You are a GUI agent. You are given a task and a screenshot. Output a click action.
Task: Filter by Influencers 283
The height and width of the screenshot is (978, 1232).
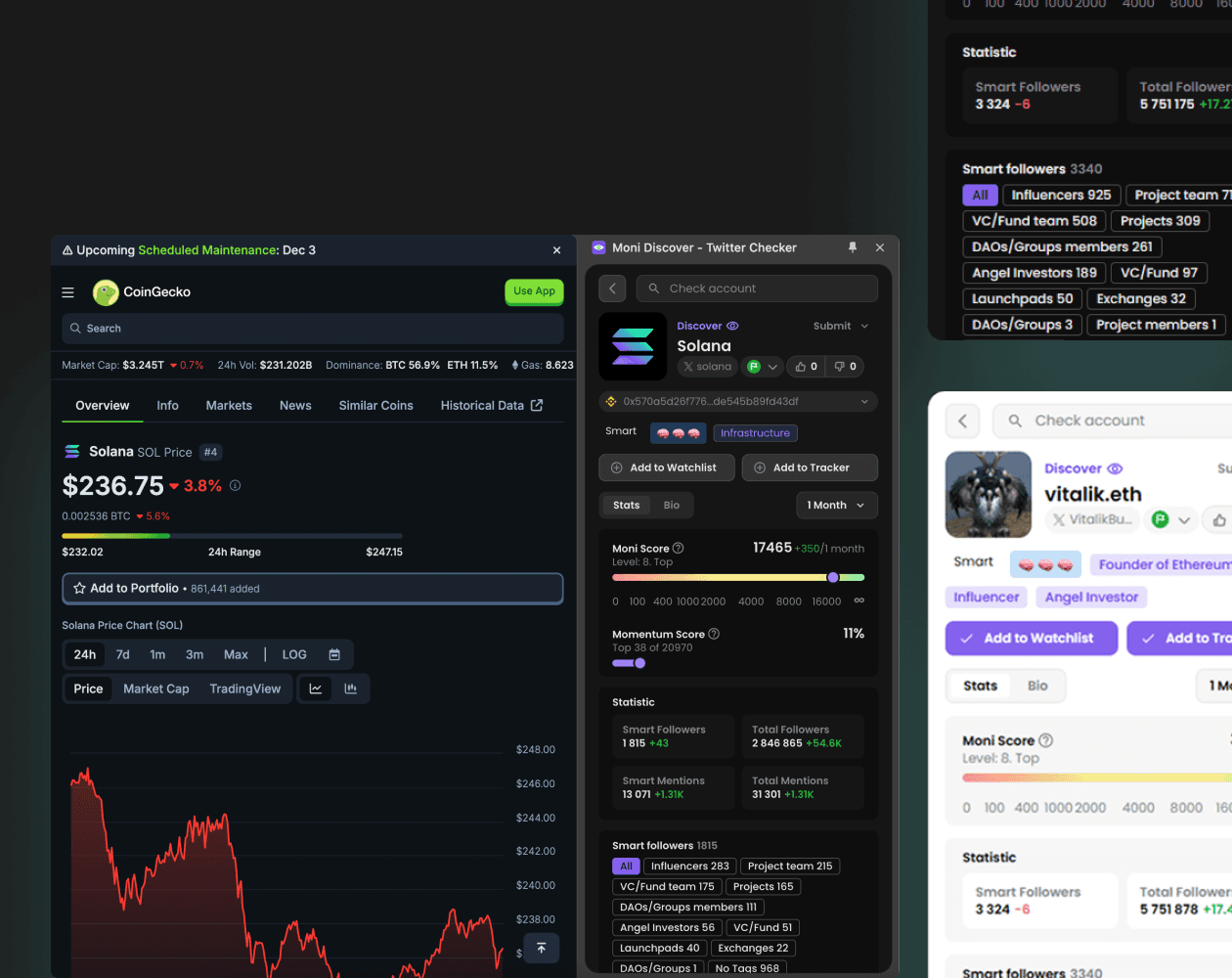coord(690,867)
